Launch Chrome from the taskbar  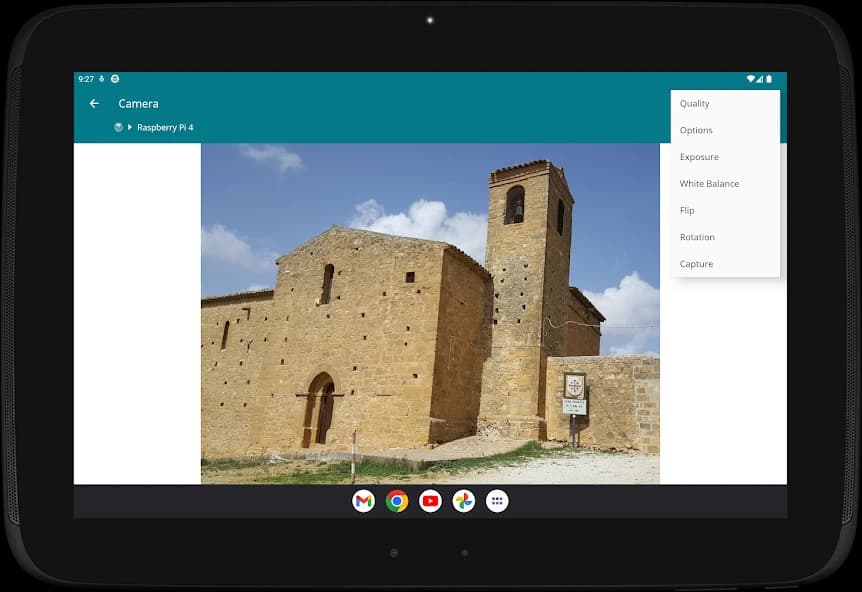(397, 501)
